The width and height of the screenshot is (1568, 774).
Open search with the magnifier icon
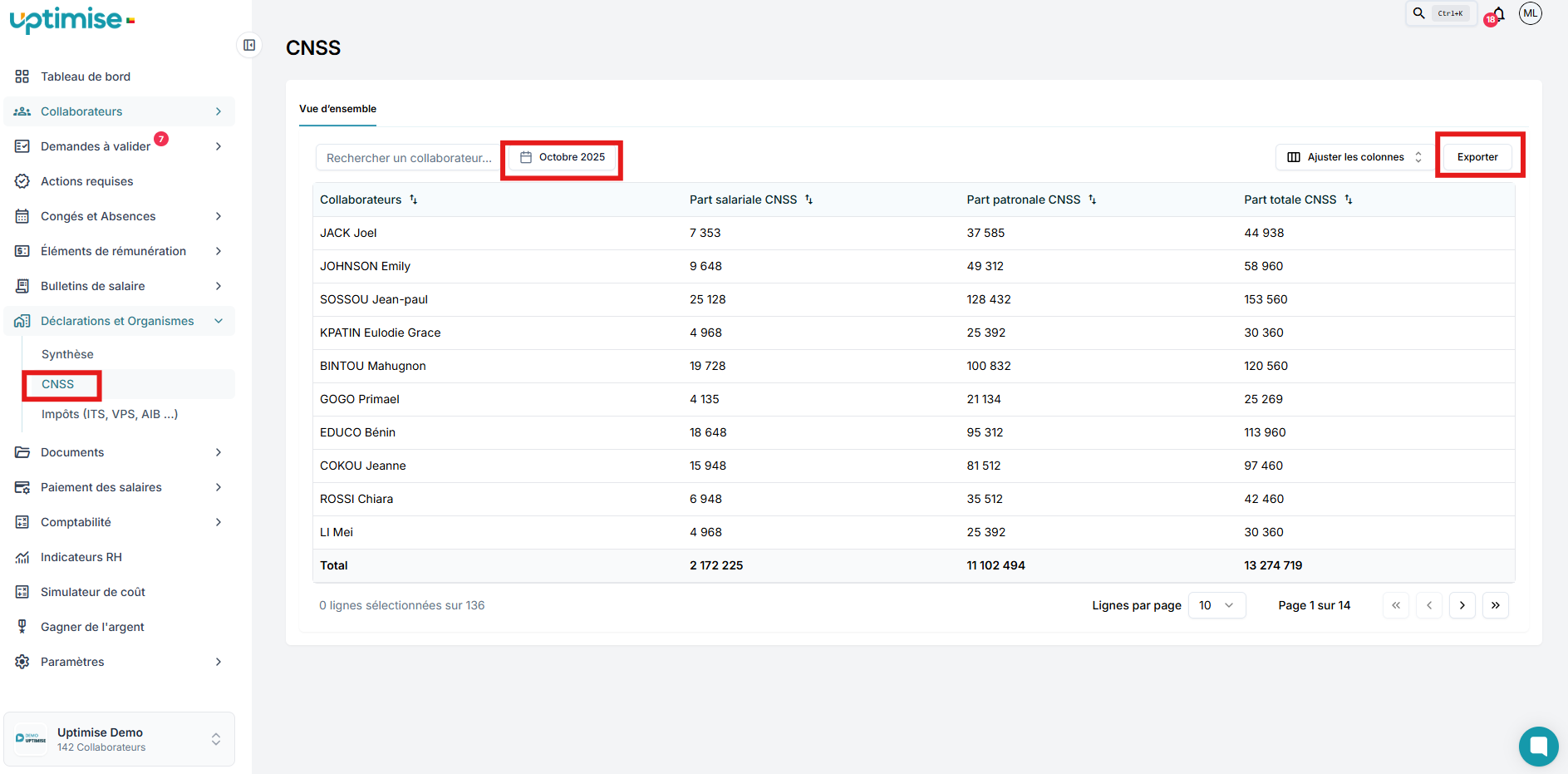point(1419,13)
